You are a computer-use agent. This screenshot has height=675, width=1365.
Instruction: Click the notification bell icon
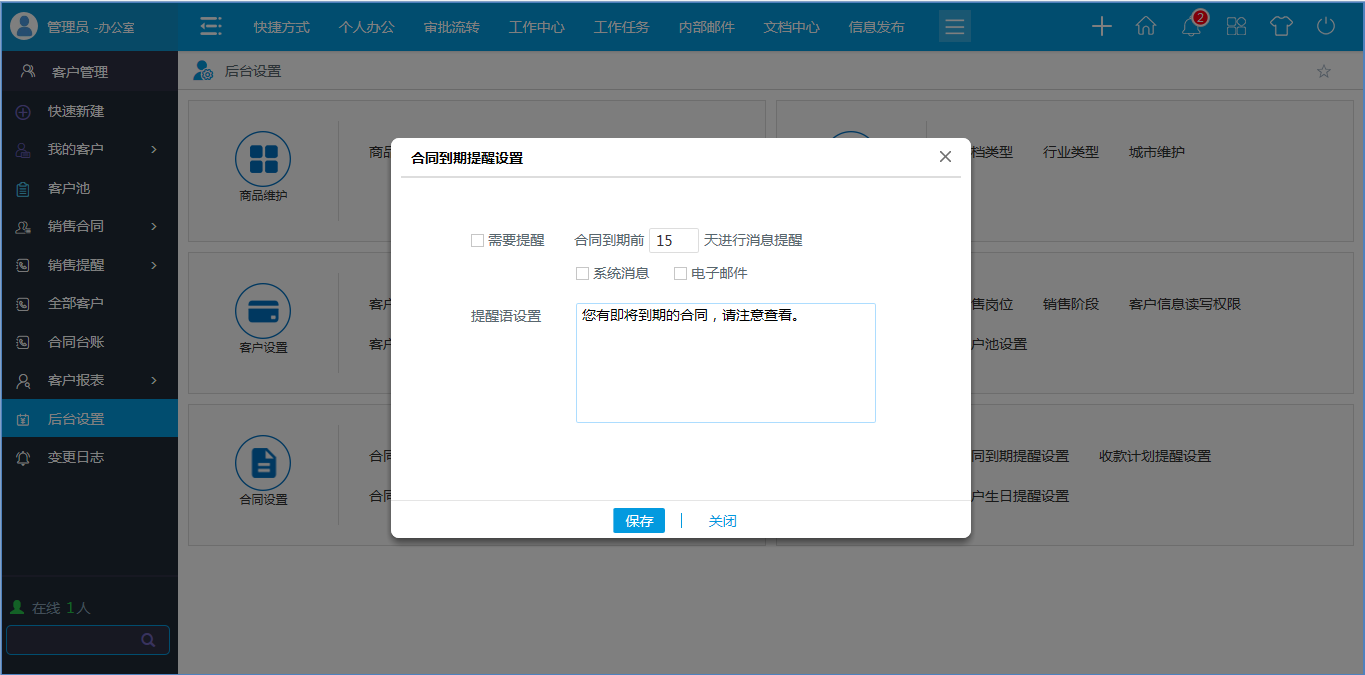click(x=1191, y=27)
